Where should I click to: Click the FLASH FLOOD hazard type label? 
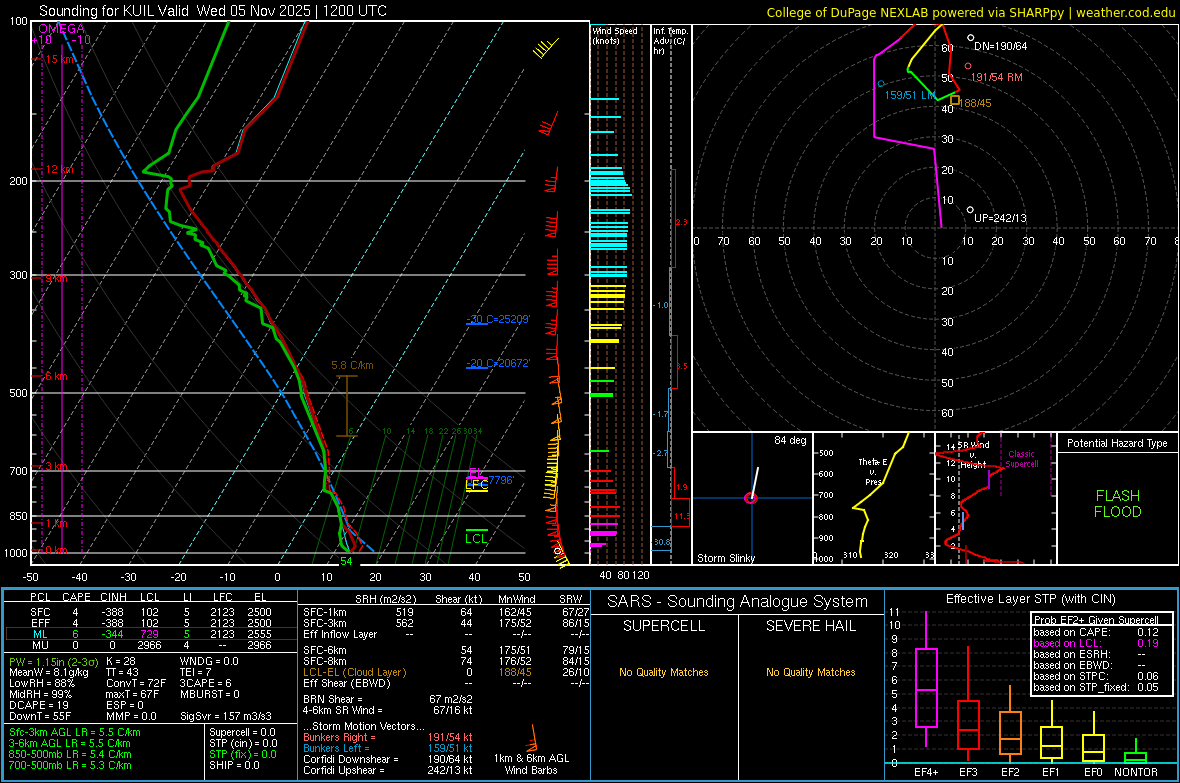[x=1117, y=504]
